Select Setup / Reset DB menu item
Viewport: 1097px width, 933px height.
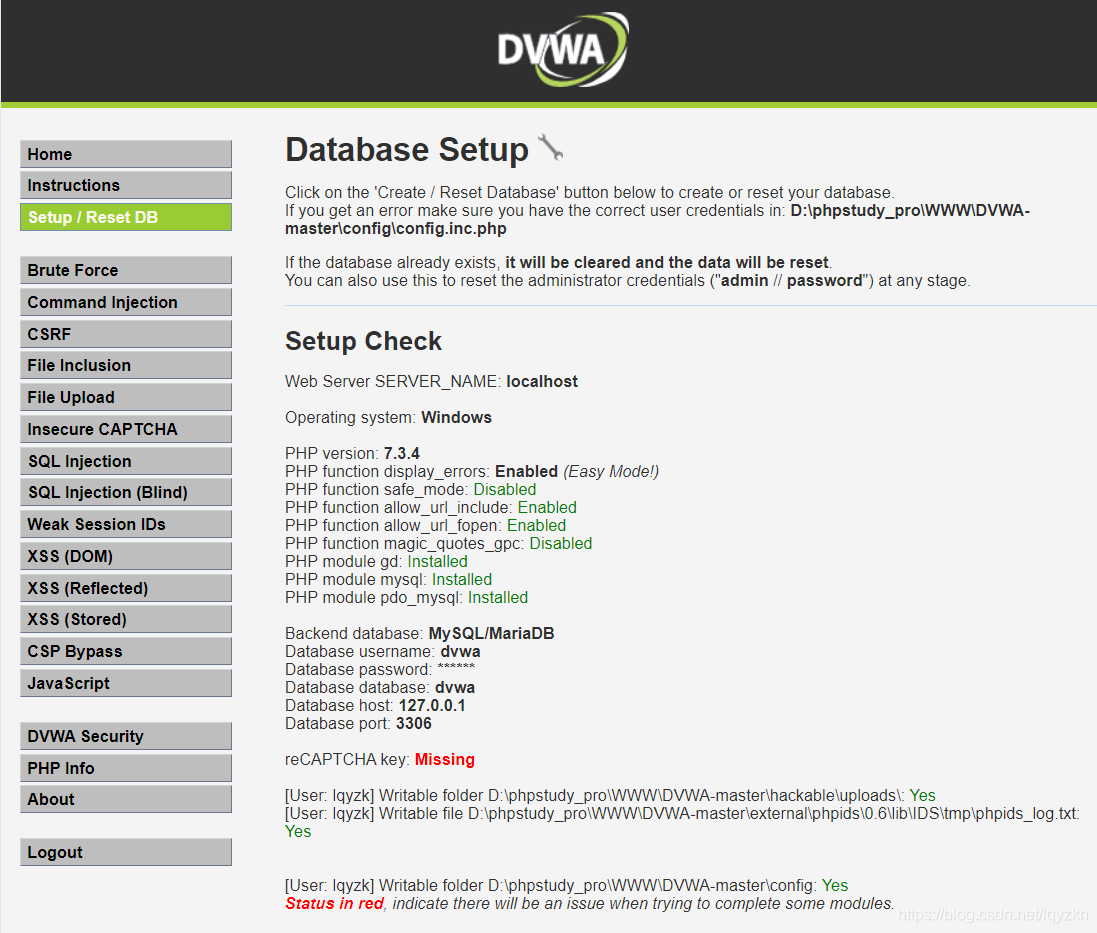click(126, 217)
